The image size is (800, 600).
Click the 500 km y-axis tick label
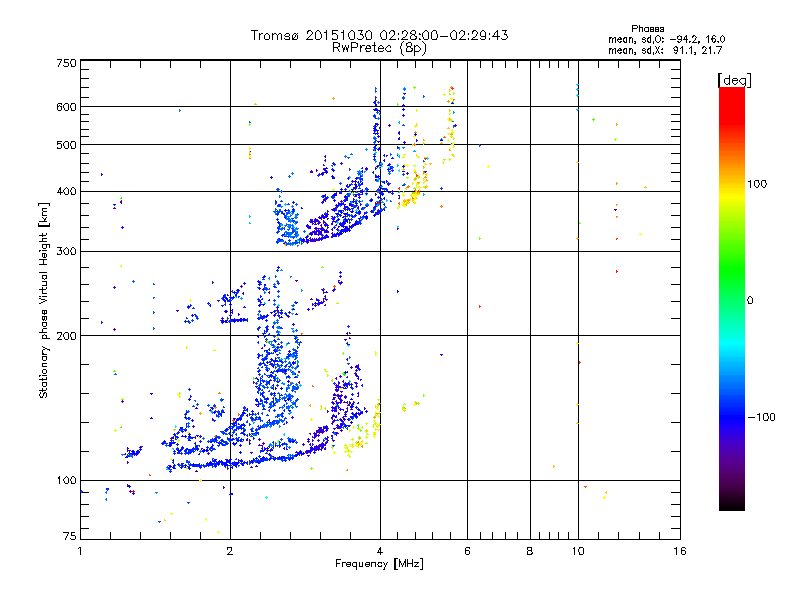tap(66, 145)
